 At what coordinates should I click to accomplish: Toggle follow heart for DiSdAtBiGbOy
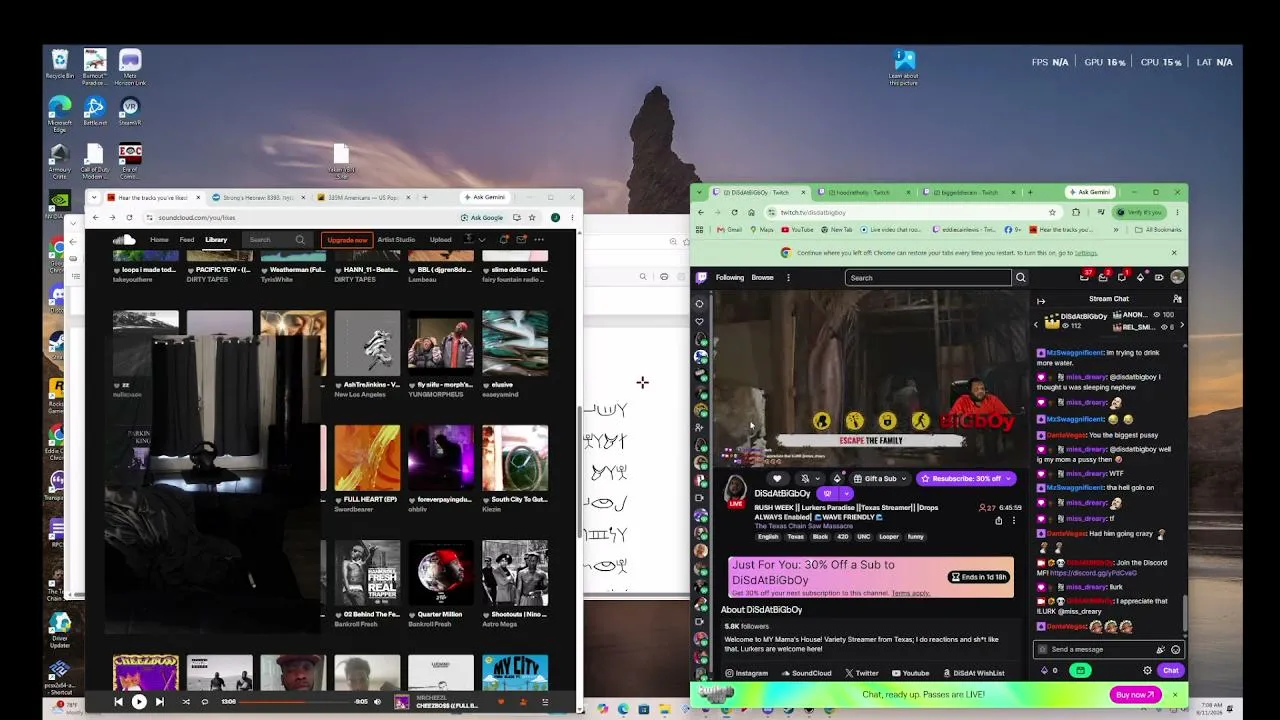click(x=777, y=479)
